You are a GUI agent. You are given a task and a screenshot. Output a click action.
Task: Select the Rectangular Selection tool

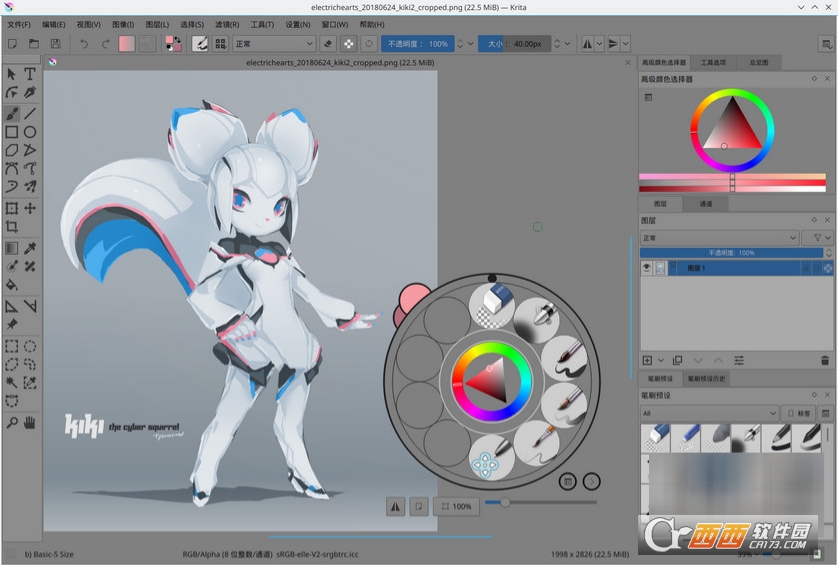[12, 346]
